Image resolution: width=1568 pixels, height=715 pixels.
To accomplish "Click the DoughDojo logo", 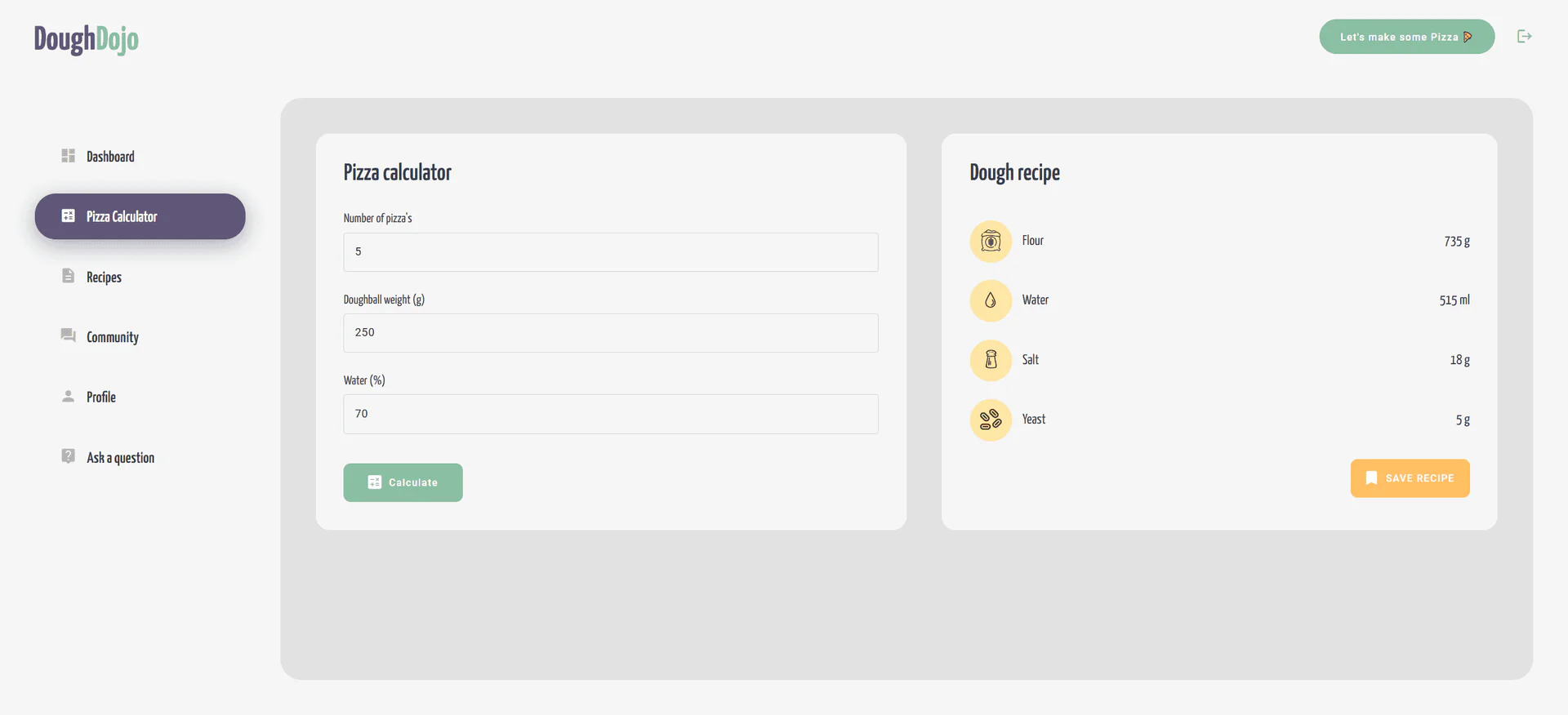I will [86, 38].
